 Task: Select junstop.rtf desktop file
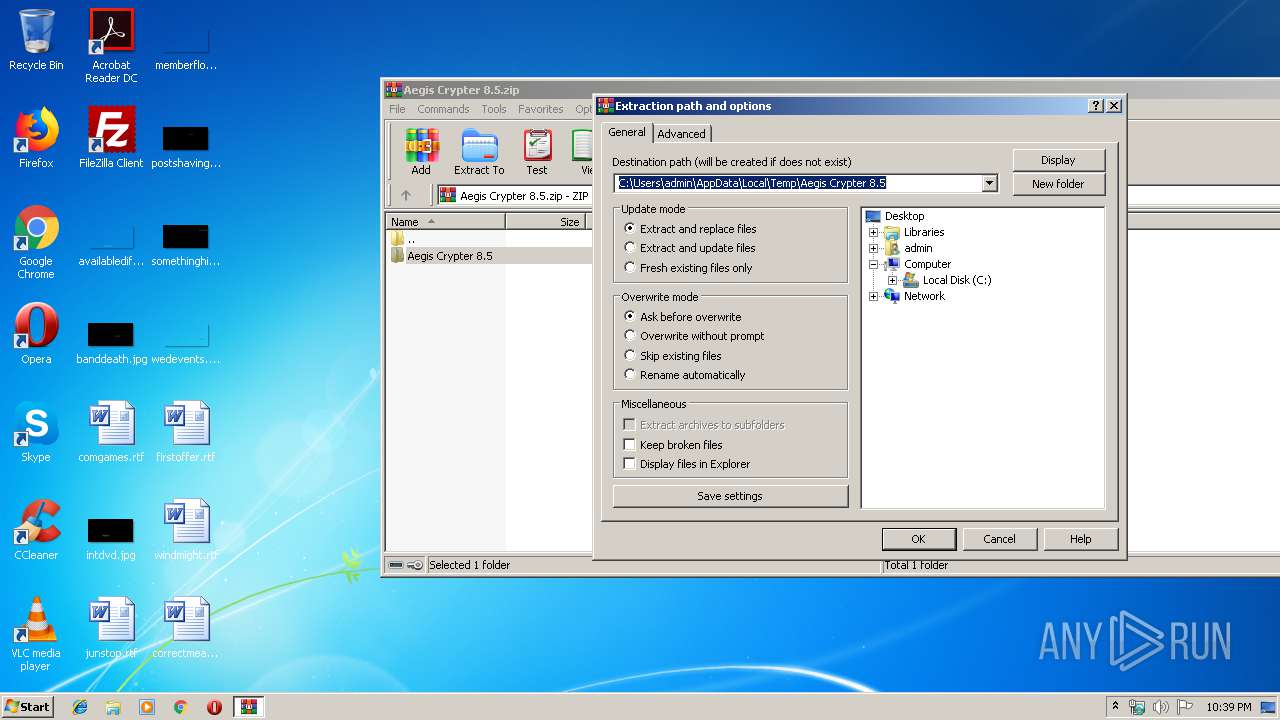111,627
